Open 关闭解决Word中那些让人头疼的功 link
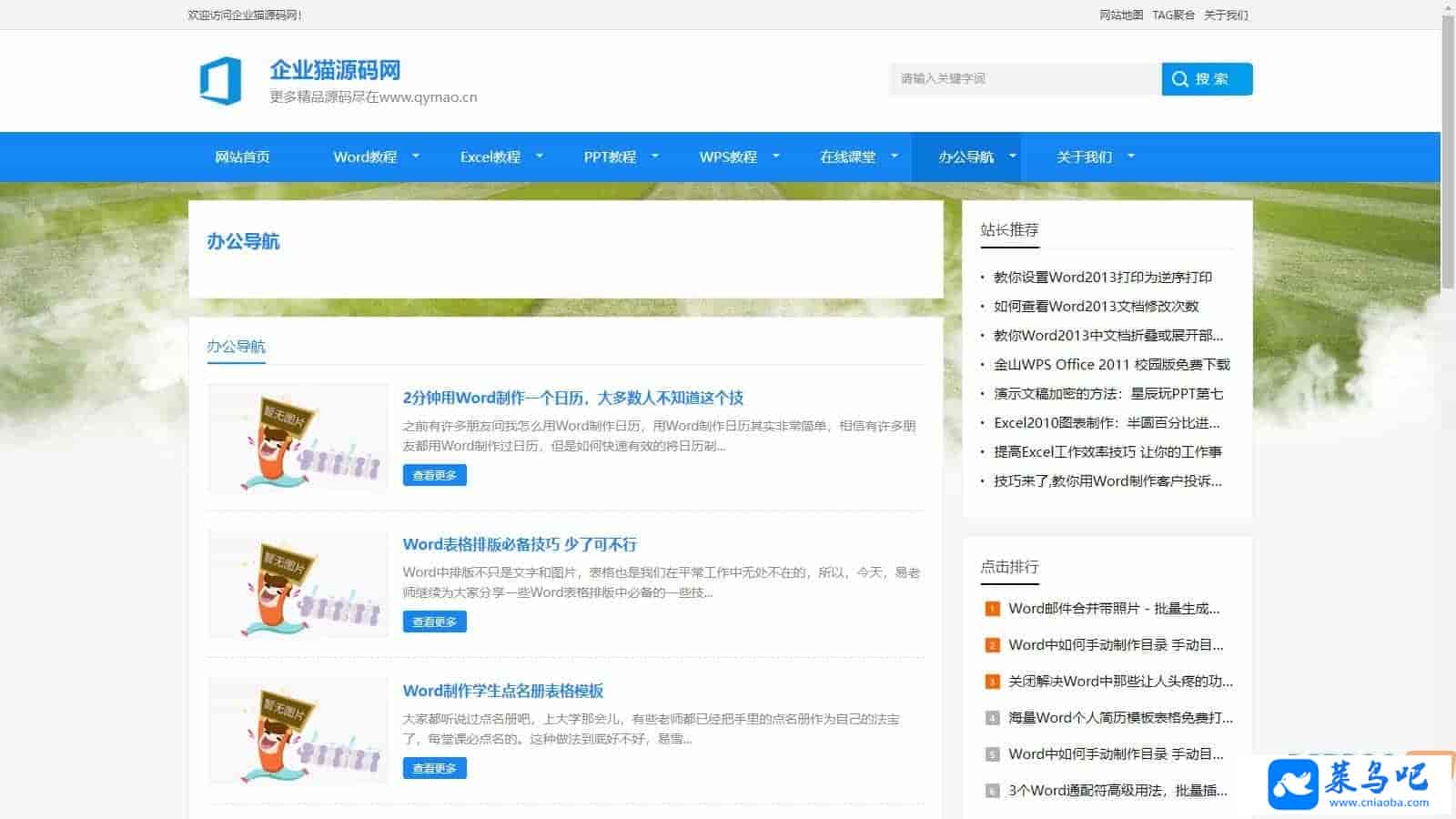This screenshot has width=1456, height=819. [x=1121, y=682]
